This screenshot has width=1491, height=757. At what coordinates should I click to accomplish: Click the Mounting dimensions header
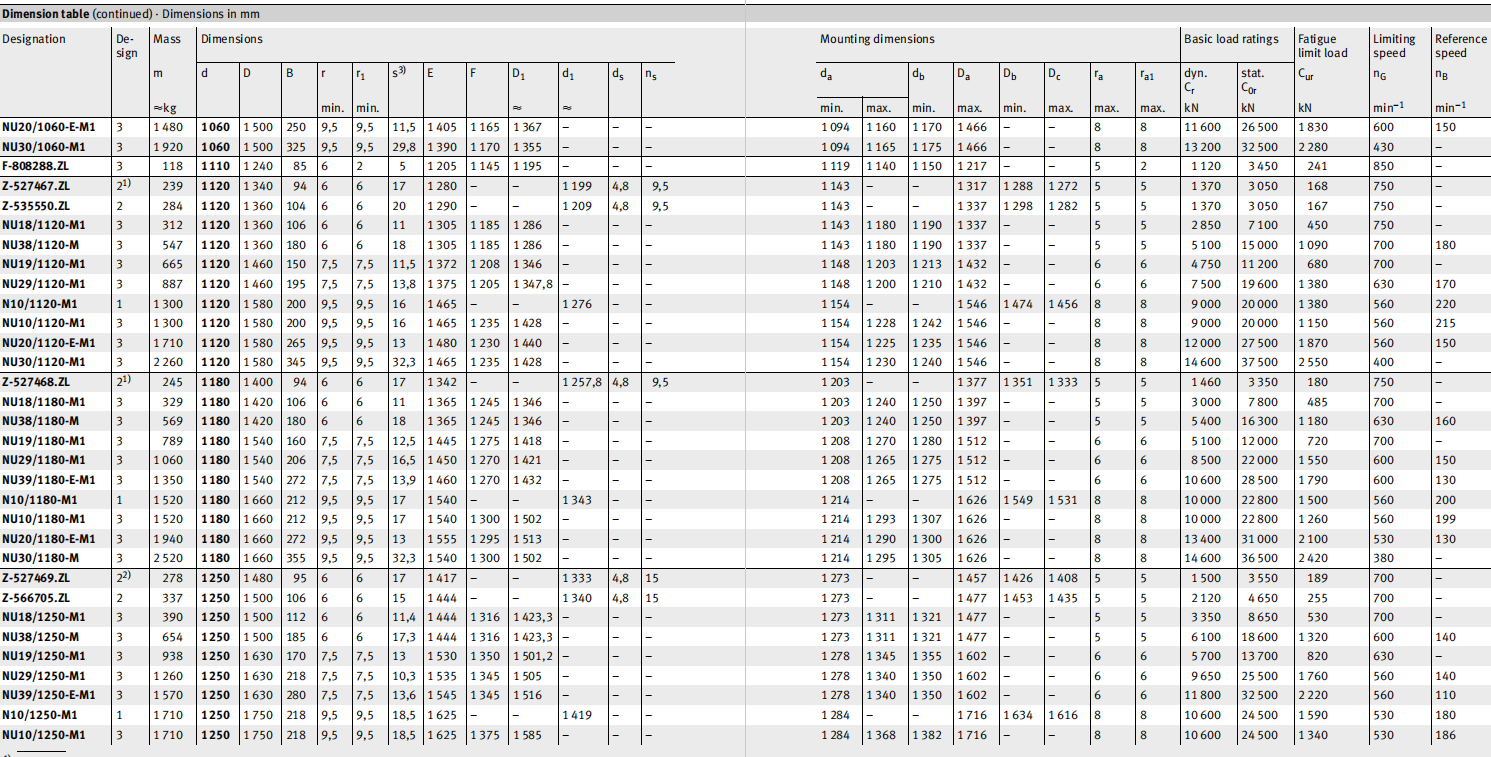877,39
